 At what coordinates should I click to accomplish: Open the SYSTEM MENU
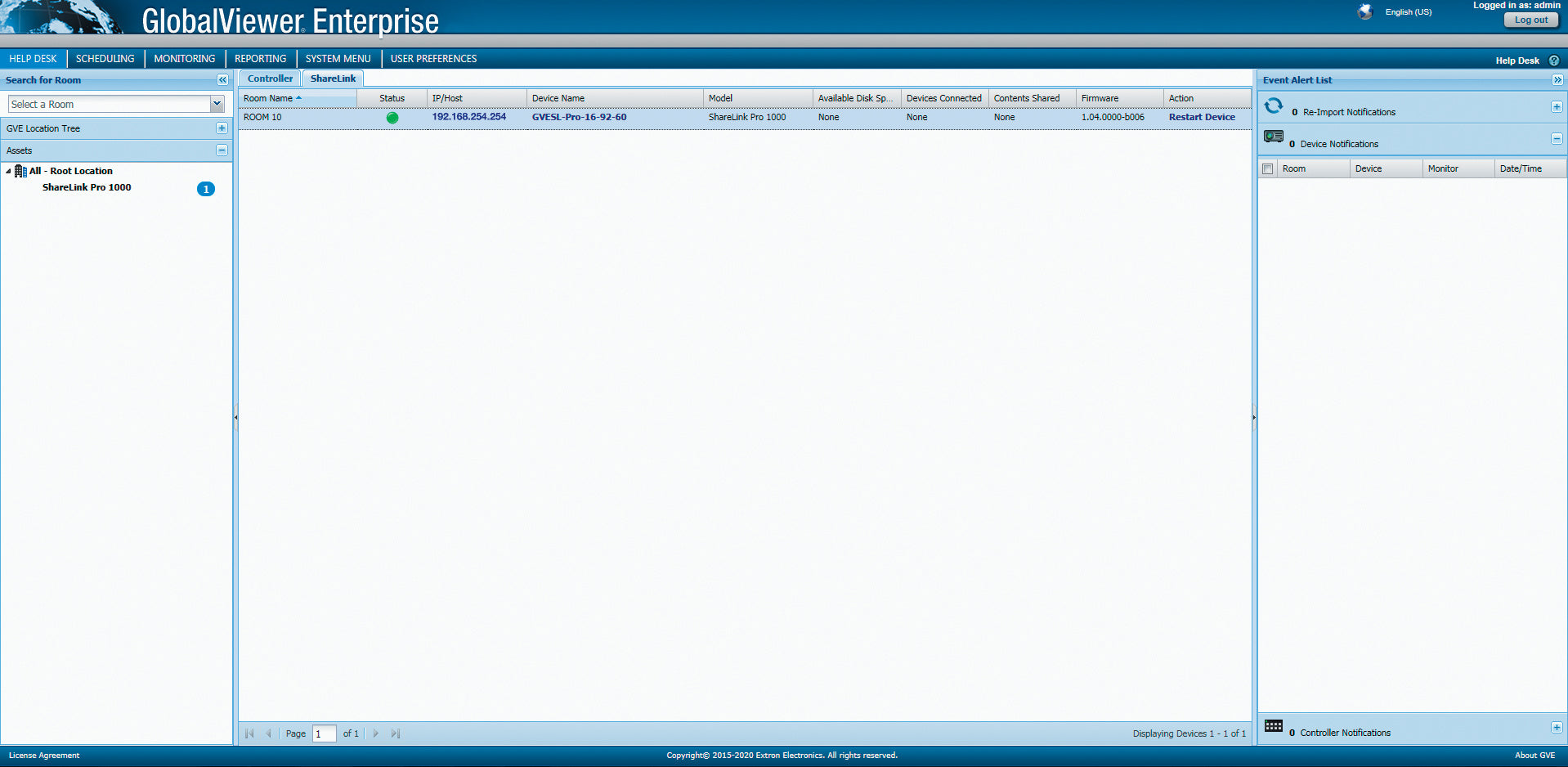click(338, 59)
